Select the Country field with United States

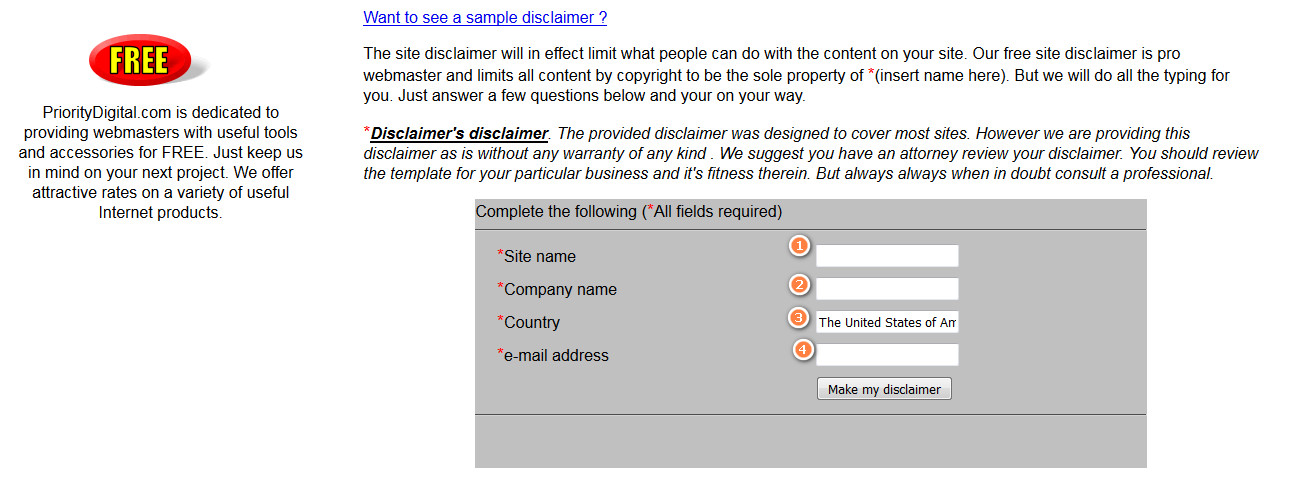coord(887,322)
